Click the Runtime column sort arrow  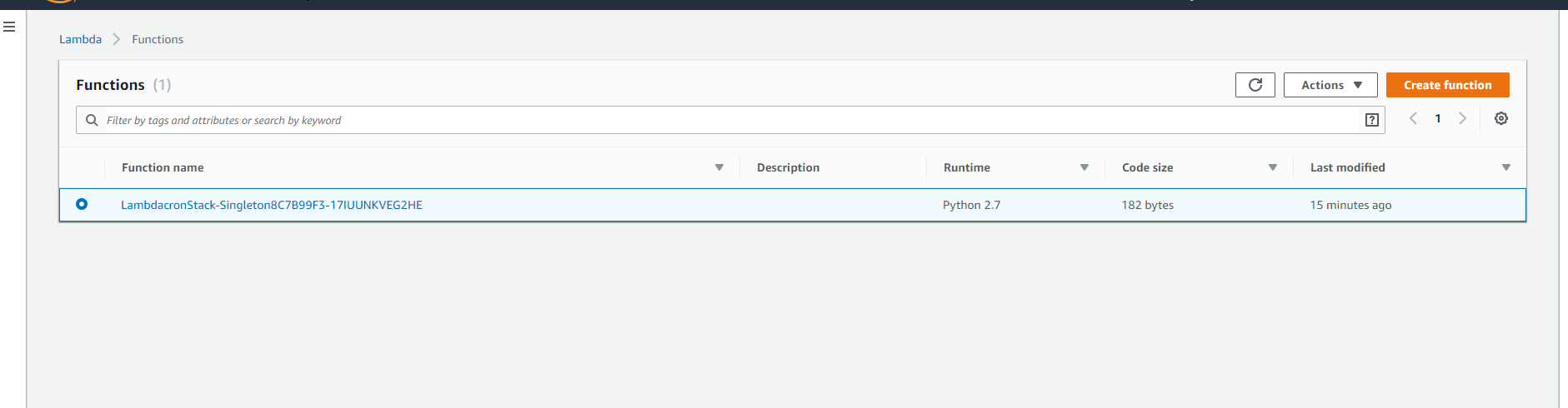pyautogui.click(x=1084, y=167)
